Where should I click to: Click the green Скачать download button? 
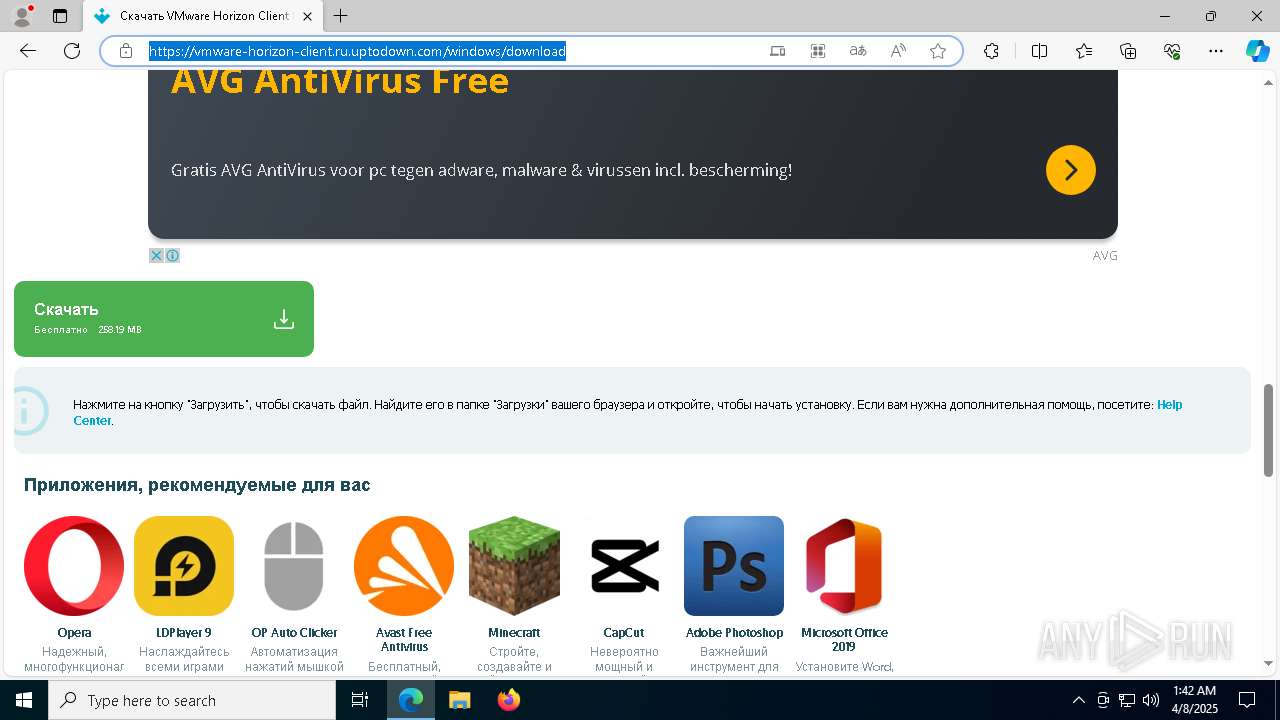[x=164, y=319]
